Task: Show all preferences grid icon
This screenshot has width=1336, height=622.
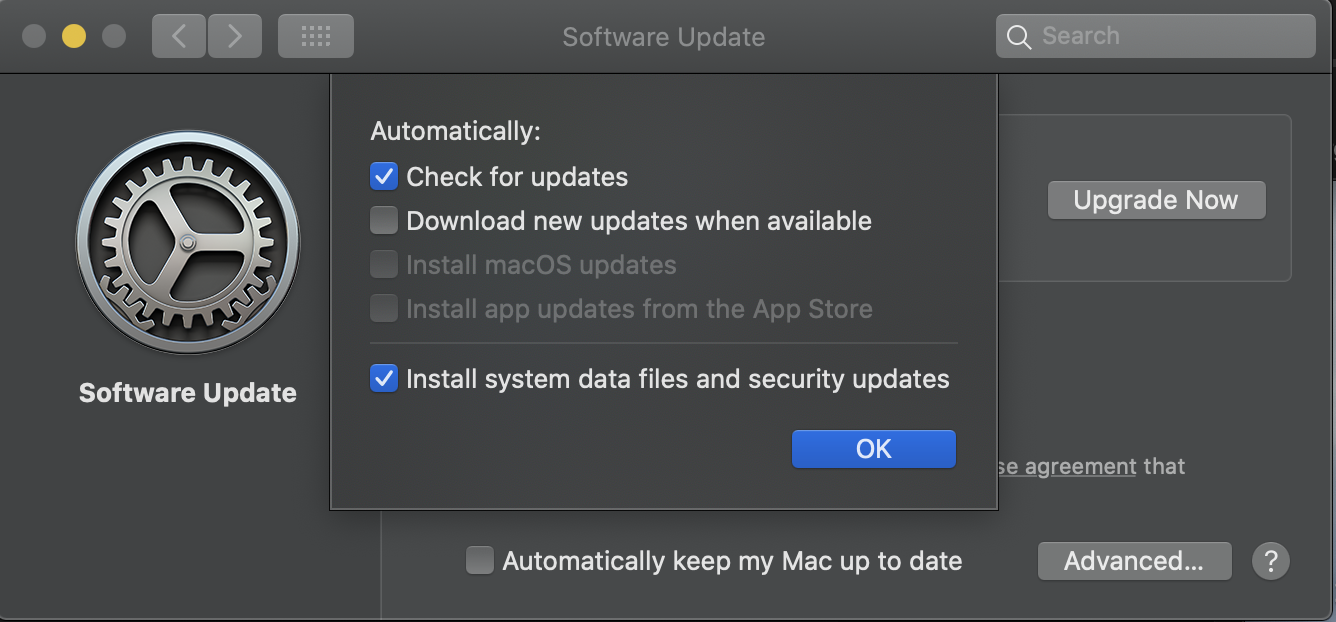Action: [316, 36]
